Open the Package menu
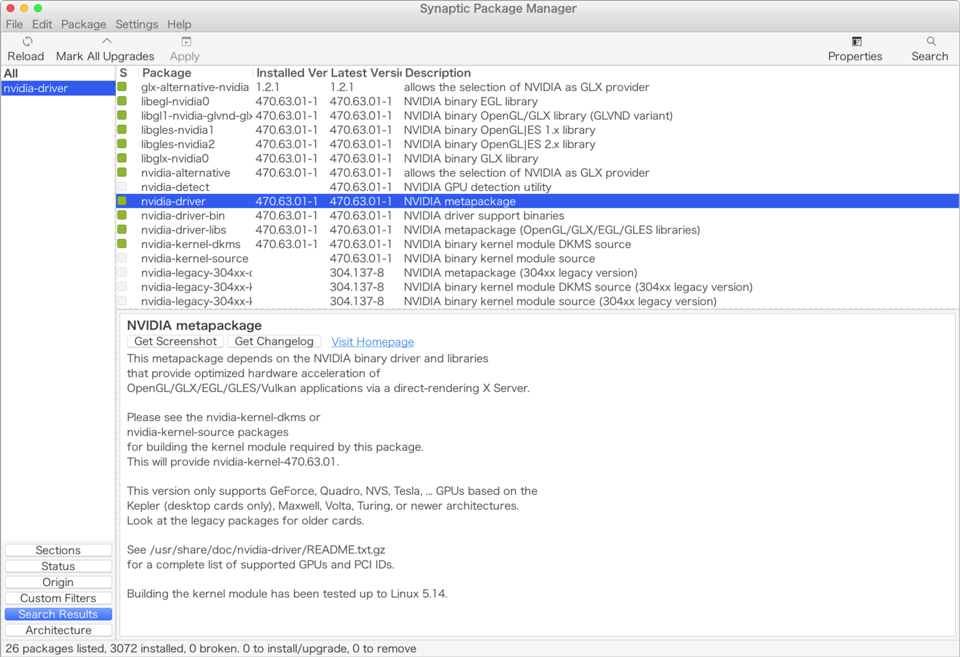 83,24
